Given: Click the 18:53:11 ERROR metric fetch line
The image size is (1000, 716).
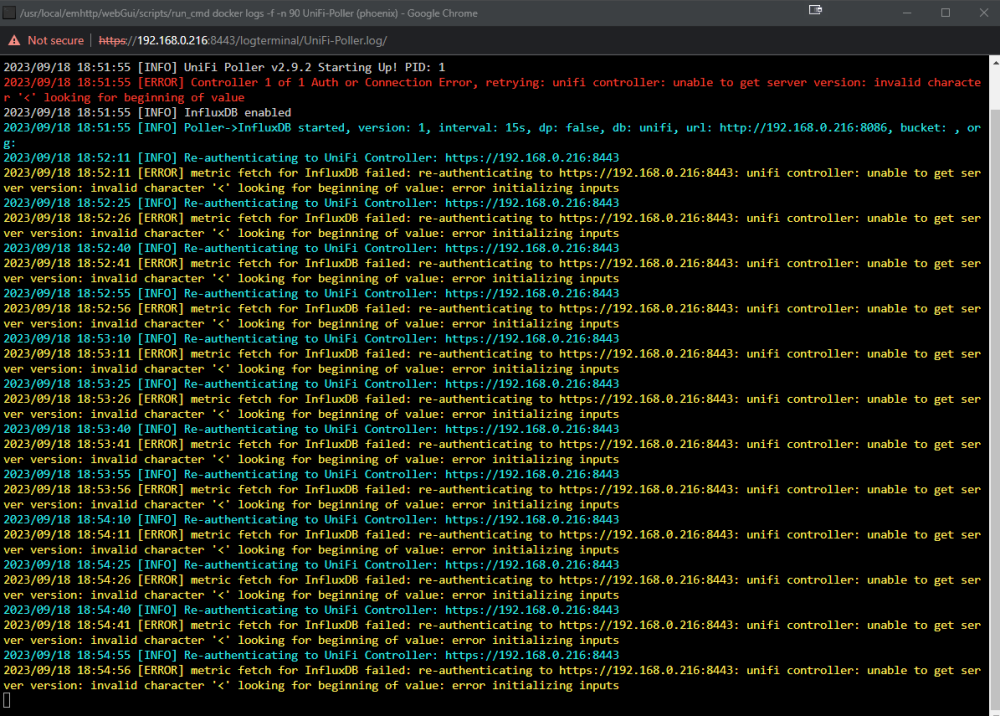Looking at the screenshot, I should coord(492,362).
